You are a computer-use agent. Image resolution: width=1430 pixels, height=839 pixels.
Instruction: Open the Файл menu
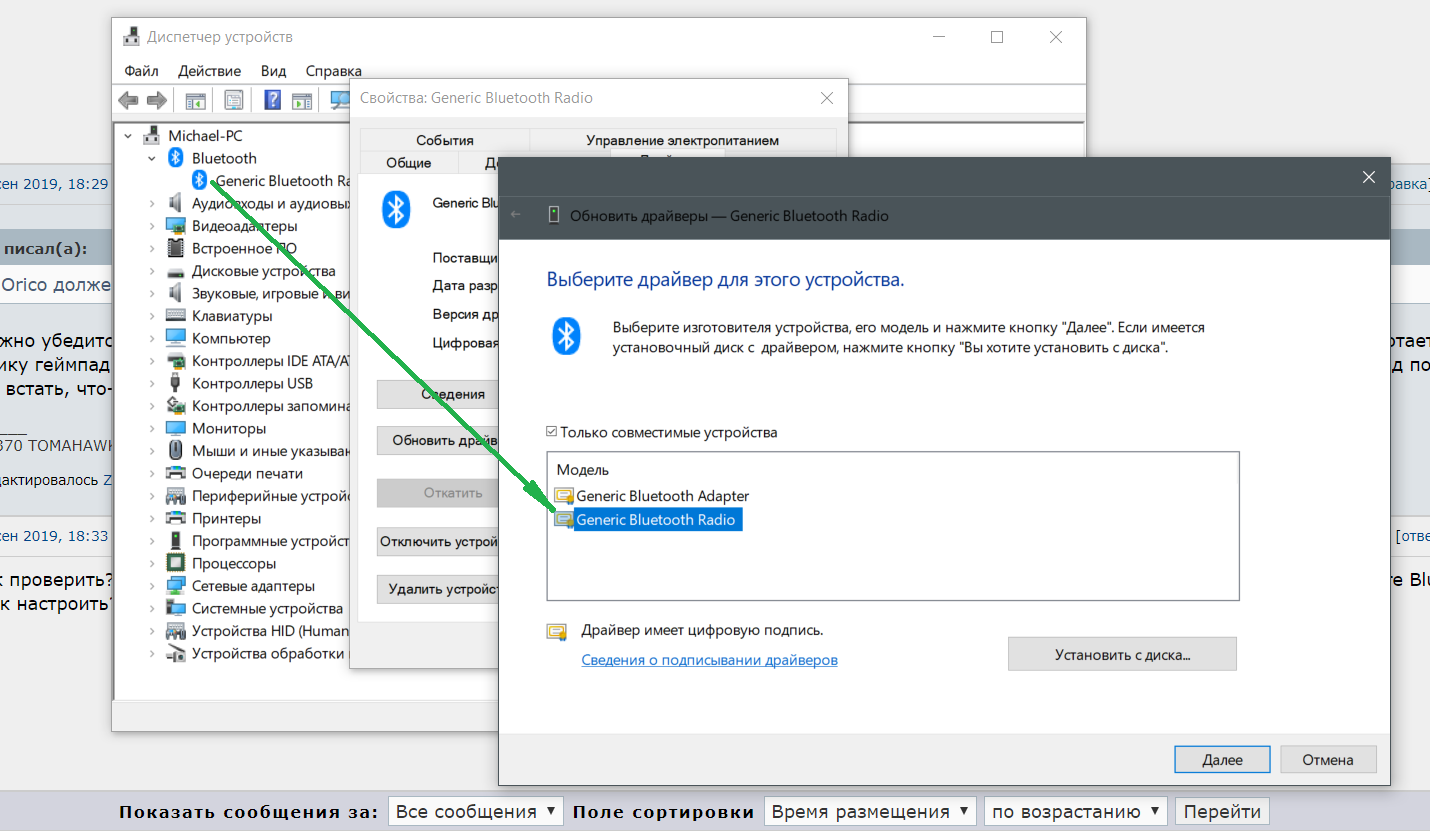click(x=142, y=71)
